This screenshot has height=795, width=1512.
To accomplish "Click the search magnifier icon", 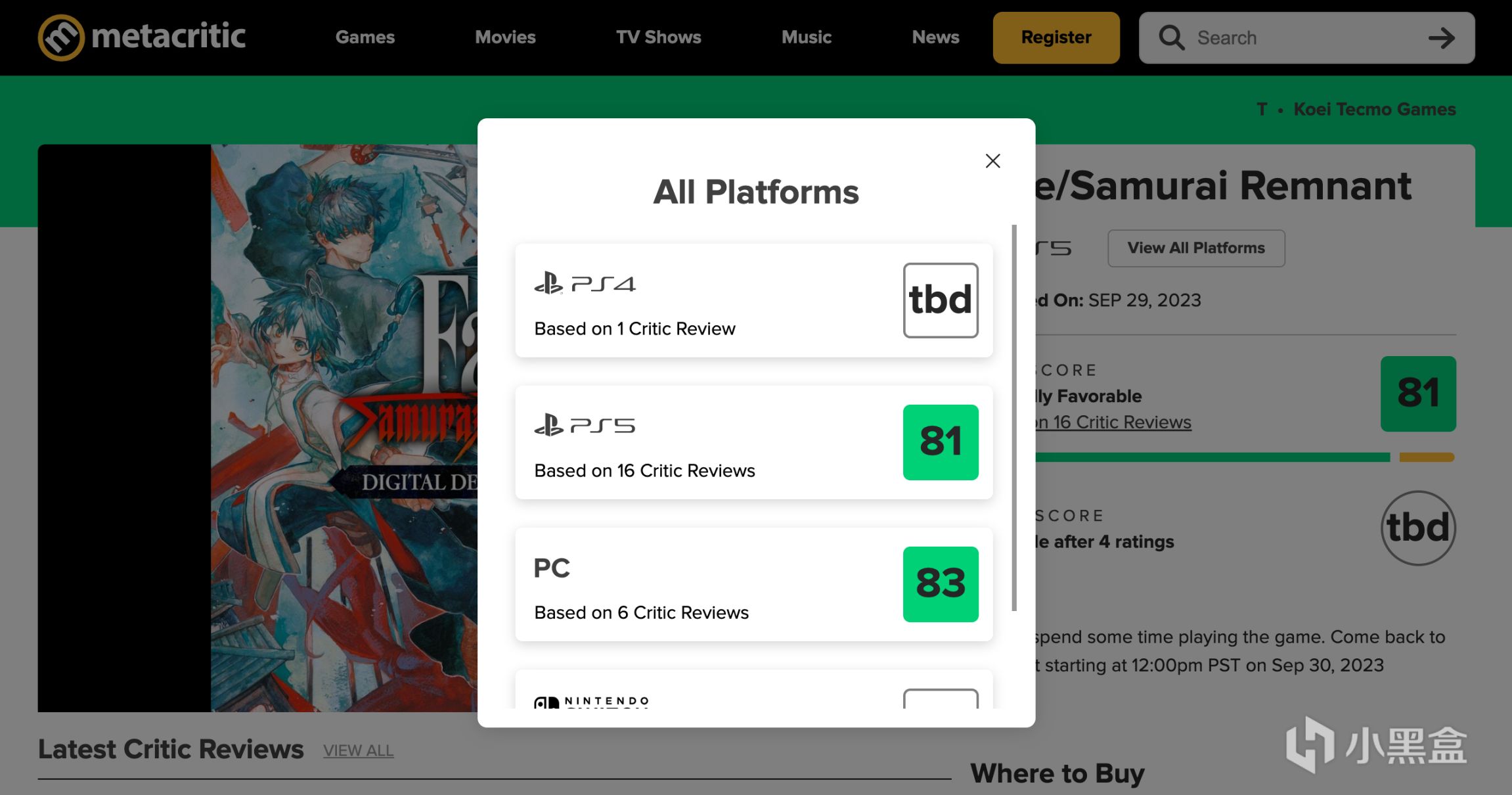I will tap(1171, 37).
